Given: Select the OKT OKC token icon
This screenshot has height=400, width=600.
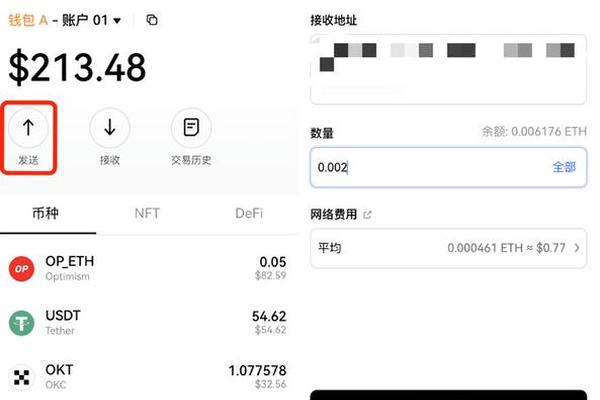Looking at the screenshot, I should (x=21, y=377).
